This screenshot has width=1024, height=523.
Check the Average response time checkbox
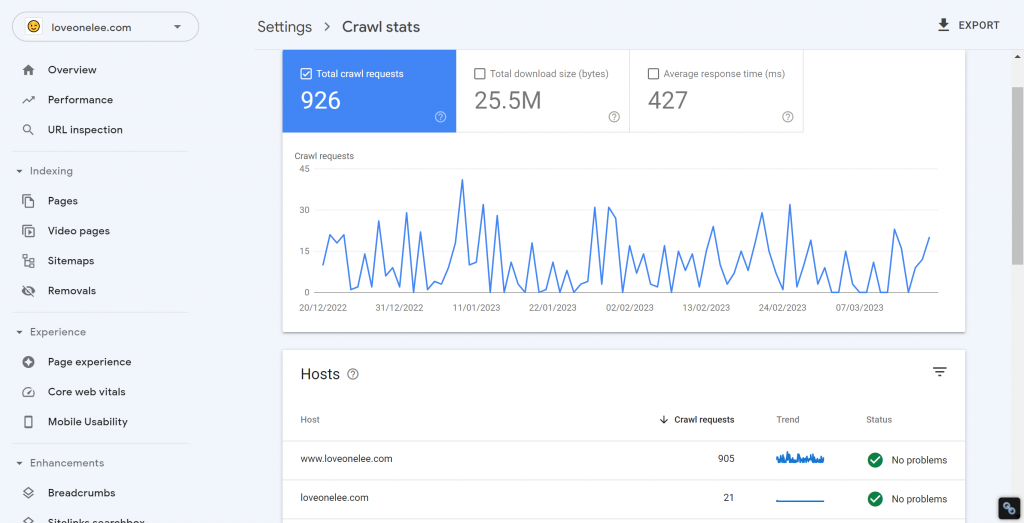click(x=653, y=74)
